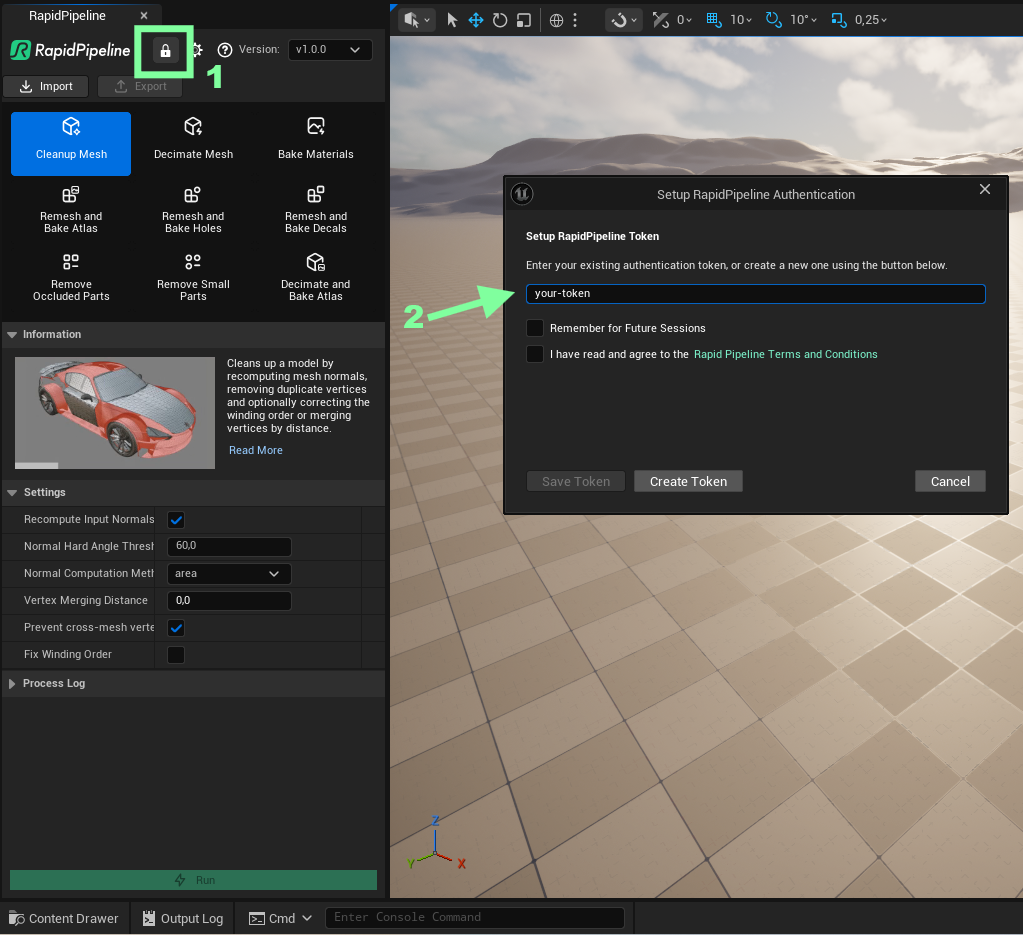The height and width of the screenshot is (935, 1023).
Task: Click the lock authentication icon
Action: (x=165, y=50)
